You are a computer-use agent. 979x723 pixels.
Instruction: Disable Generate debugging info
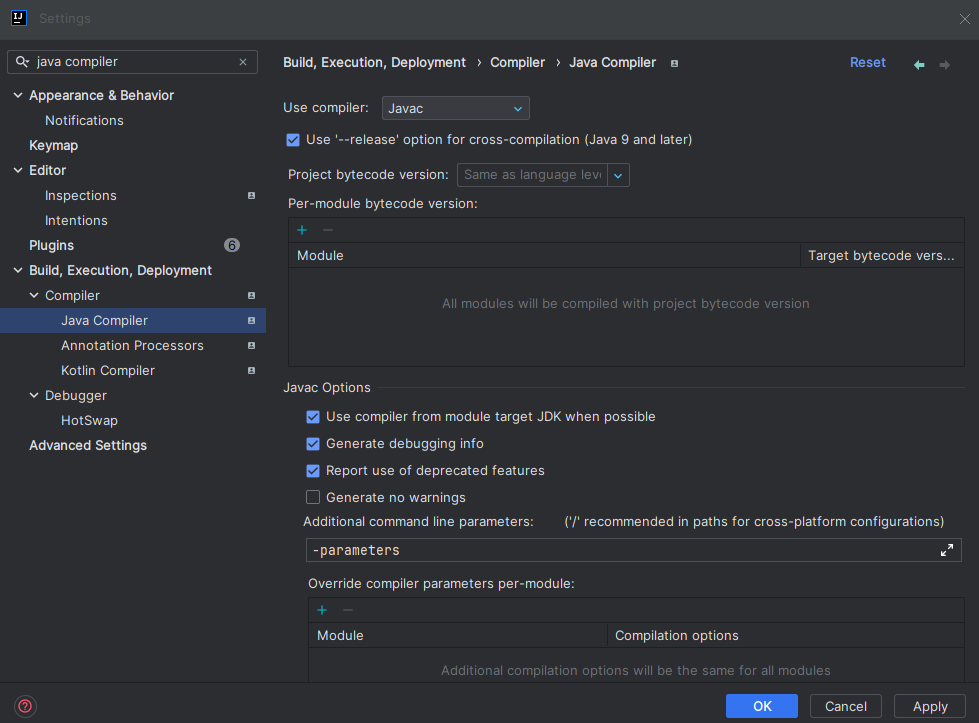click(313, 444)
